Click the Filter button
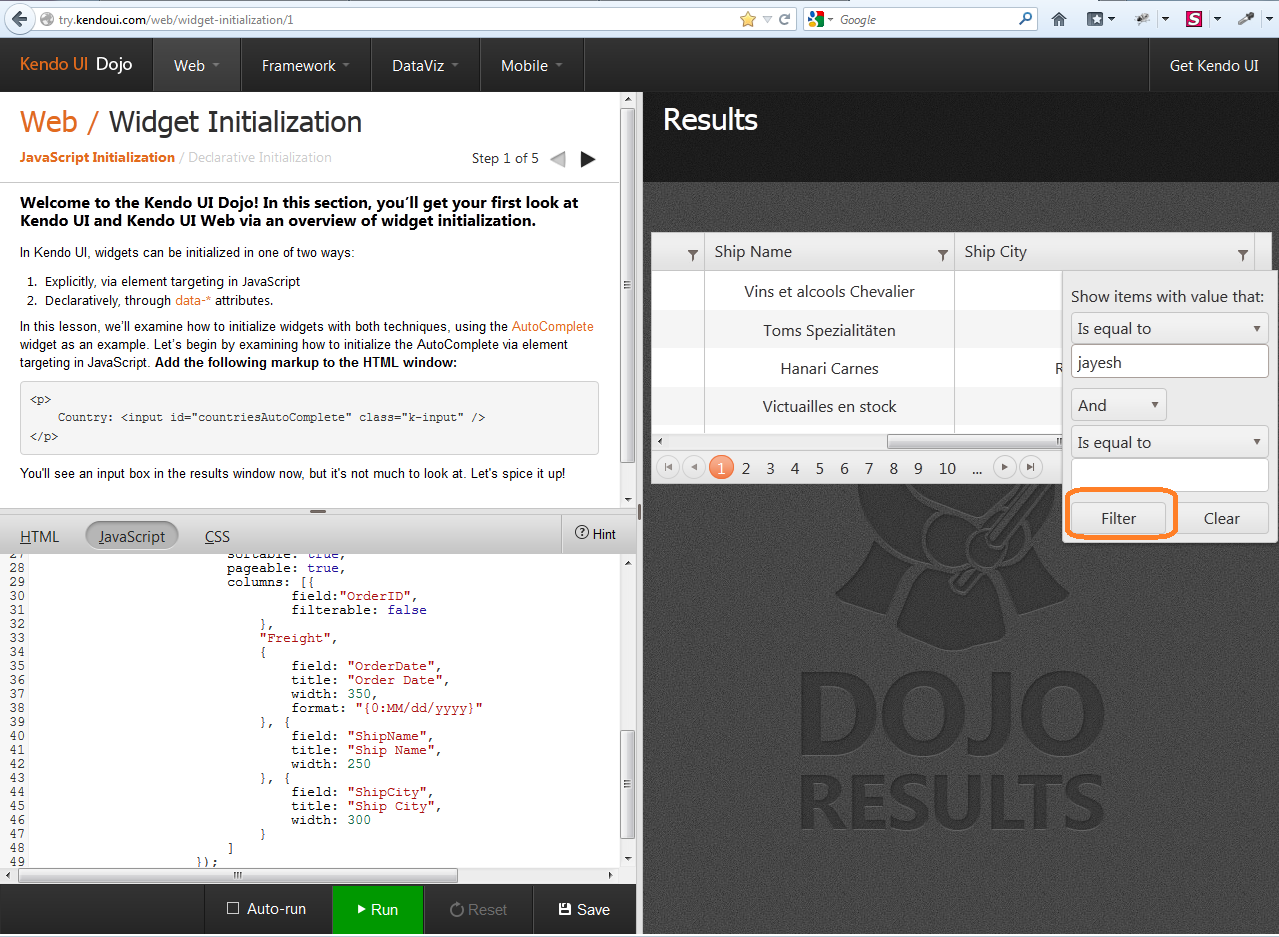The image size is (1279, 937). pyautogui.click(x=1119, y=518)
